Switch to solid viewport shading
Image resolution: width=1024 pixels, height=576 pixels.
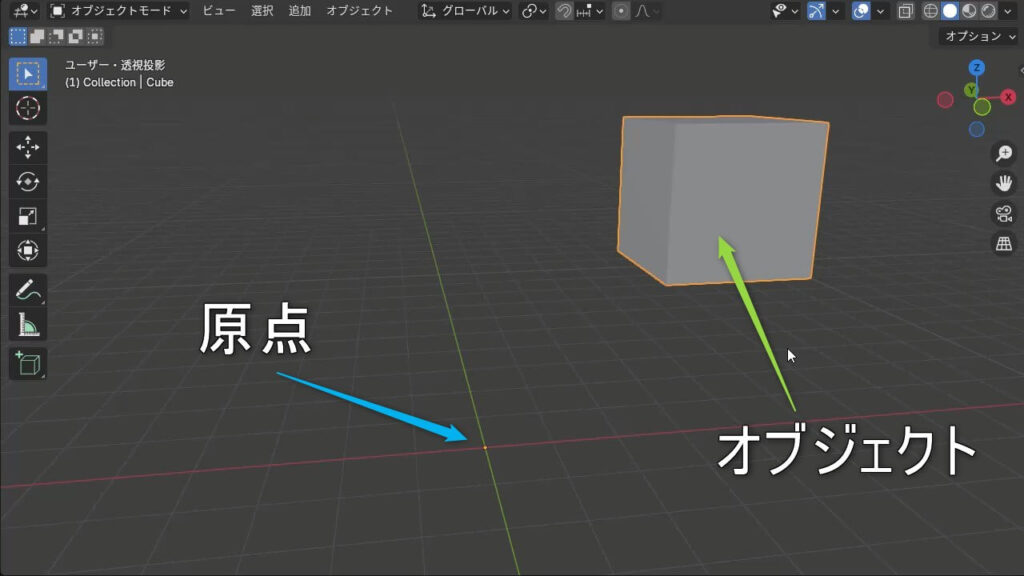[950, 11]
